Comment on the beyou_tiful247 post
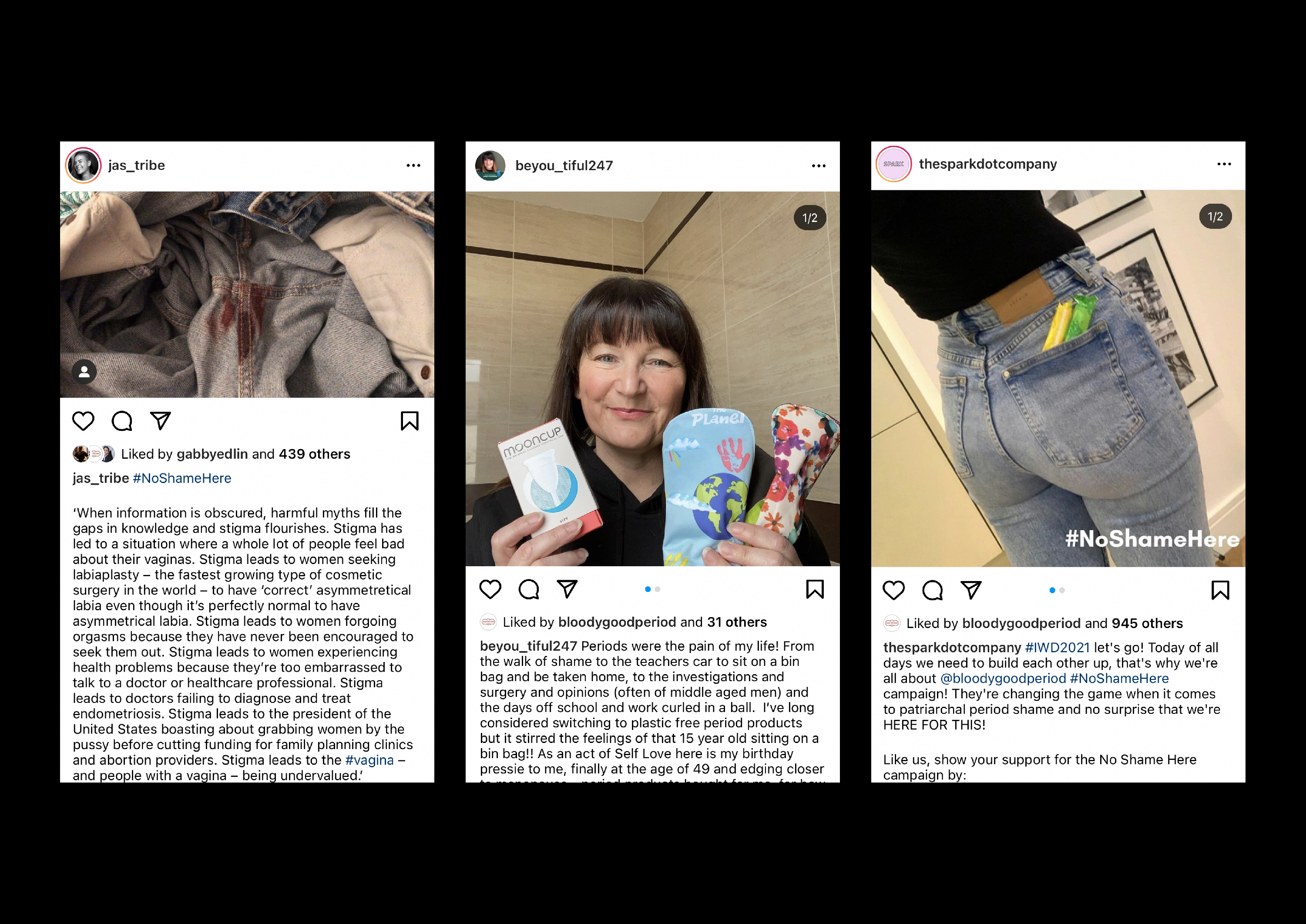 pos(529,589)
